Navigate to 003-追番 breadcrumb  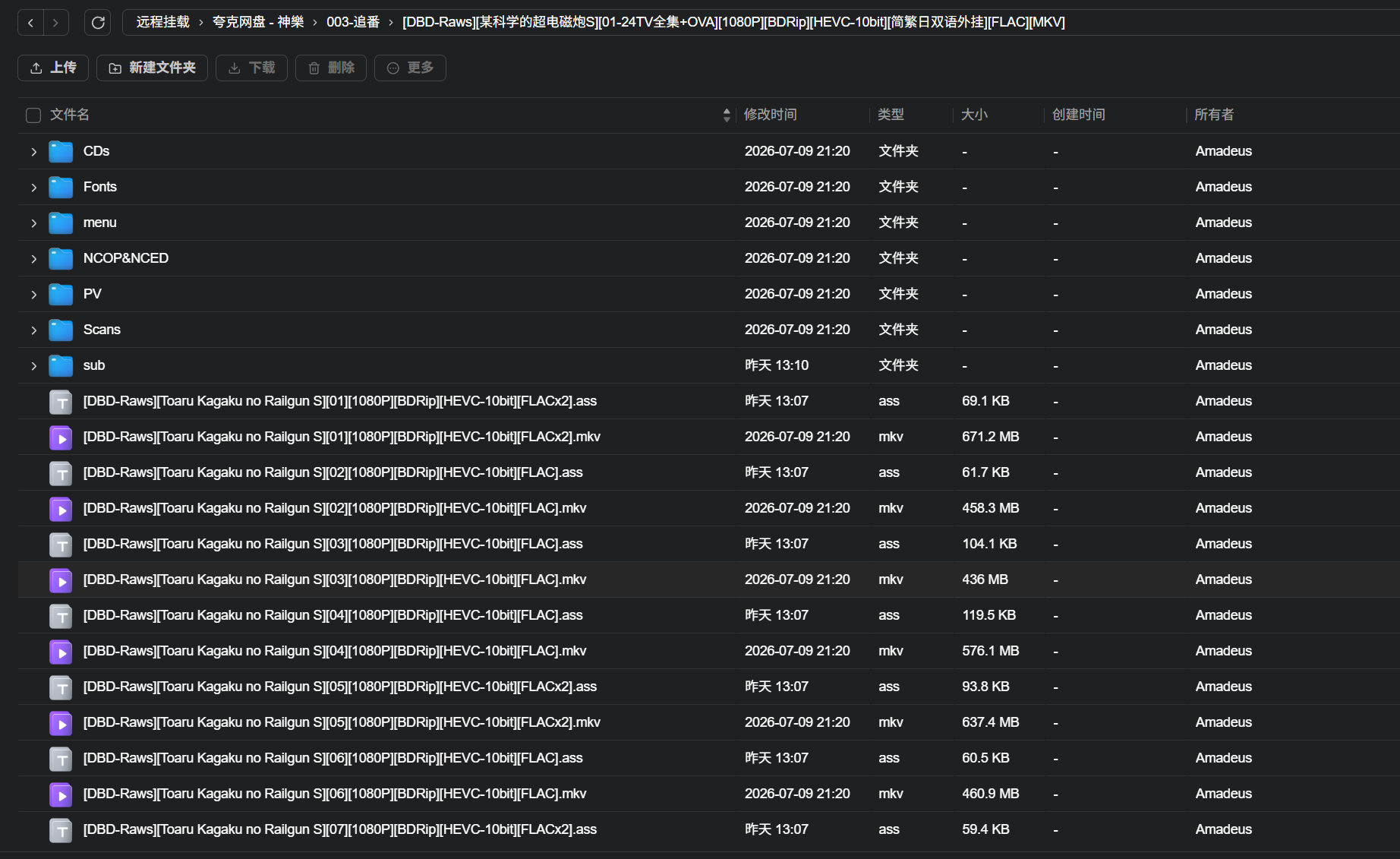click(353, 22)
